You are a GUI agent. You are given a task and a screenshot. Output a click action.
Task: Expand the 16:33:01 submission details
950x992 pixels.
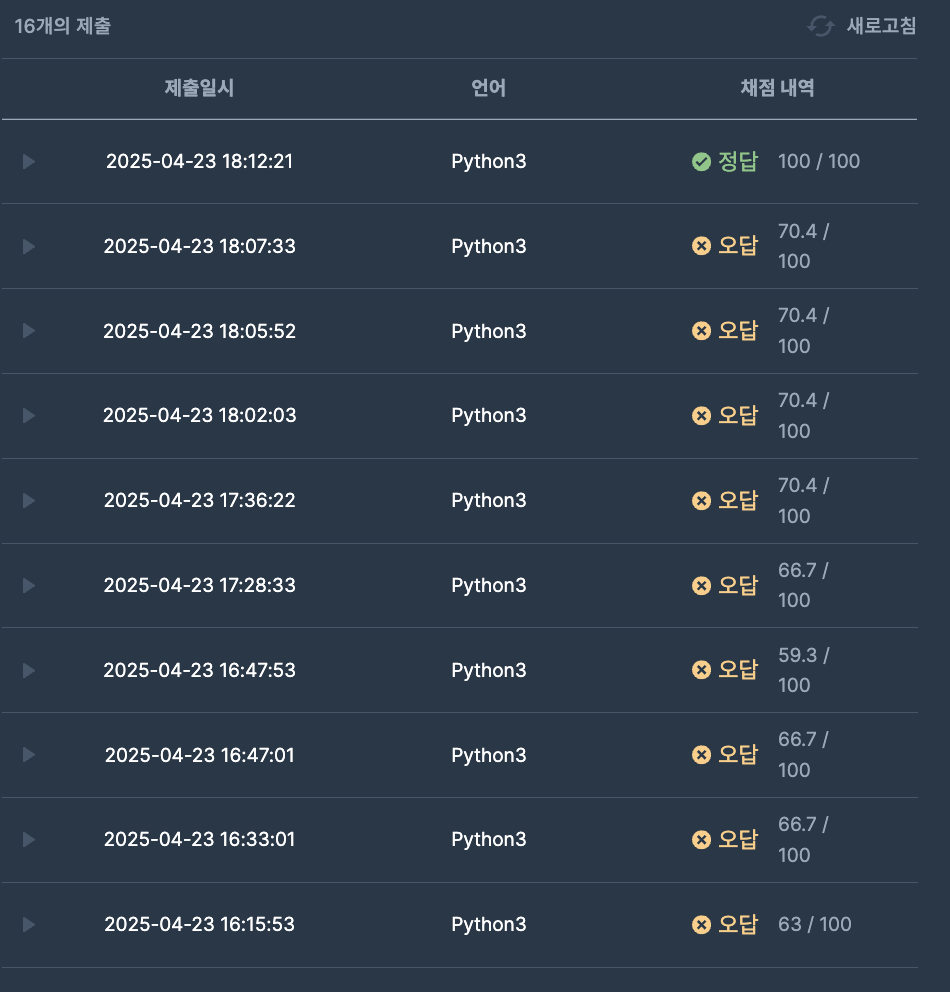(28, 840)
